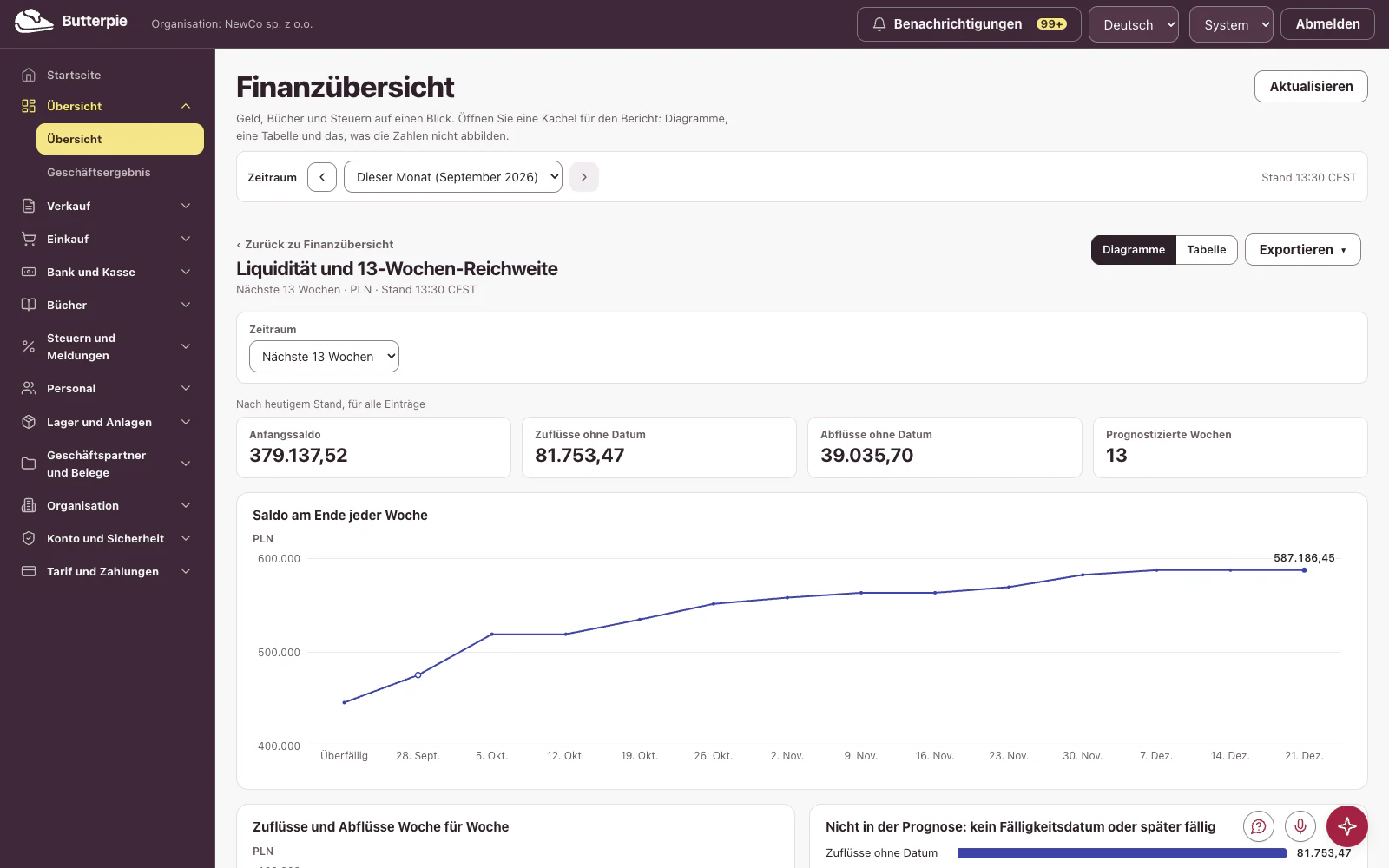Click the Aktualisieren button

pos(1311,87)
